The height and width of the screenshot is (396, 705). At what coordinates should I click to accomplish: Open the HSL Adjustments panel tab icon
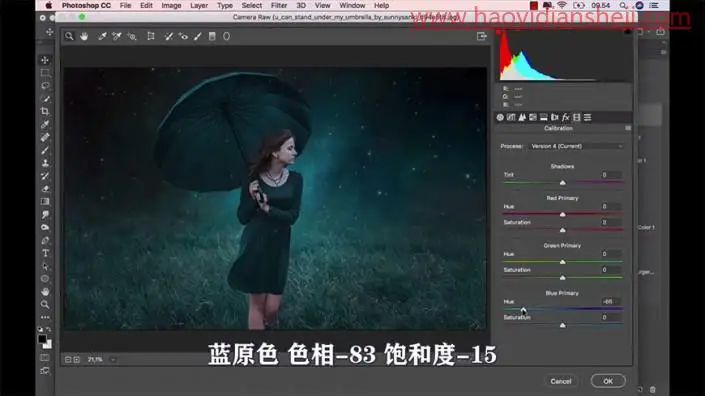click(x=533, y=117)
